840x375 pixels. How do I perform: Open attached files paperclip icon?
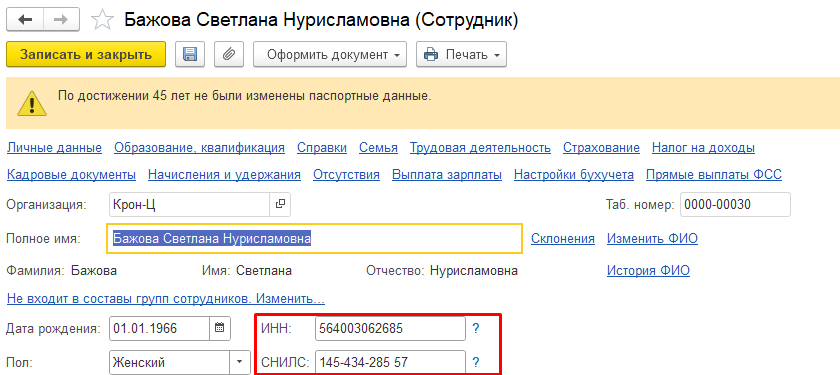pyautogui.click(x=229, y=55)
